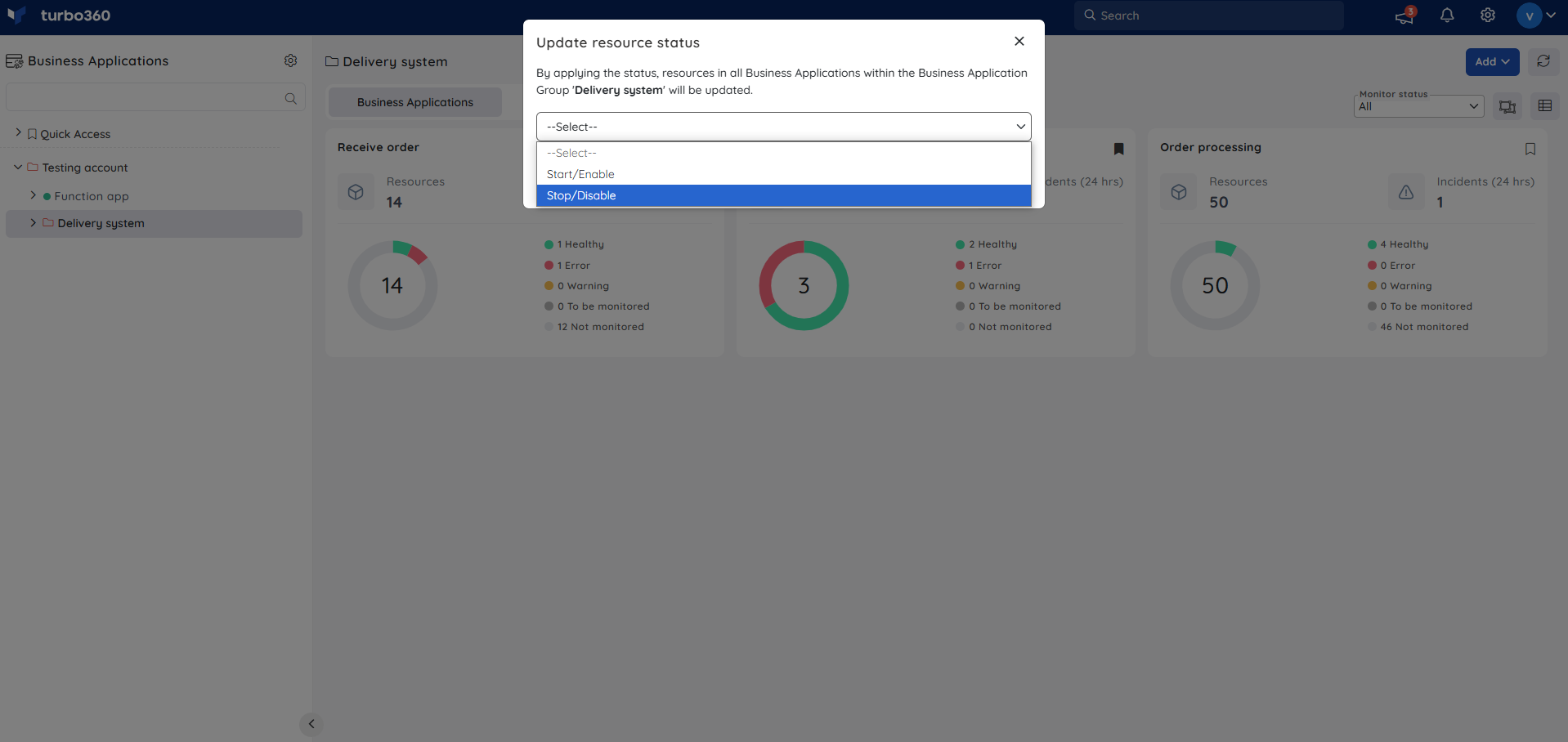Choose the Start/Enable option
This screenshot has height=742, width=1568.
784,174
